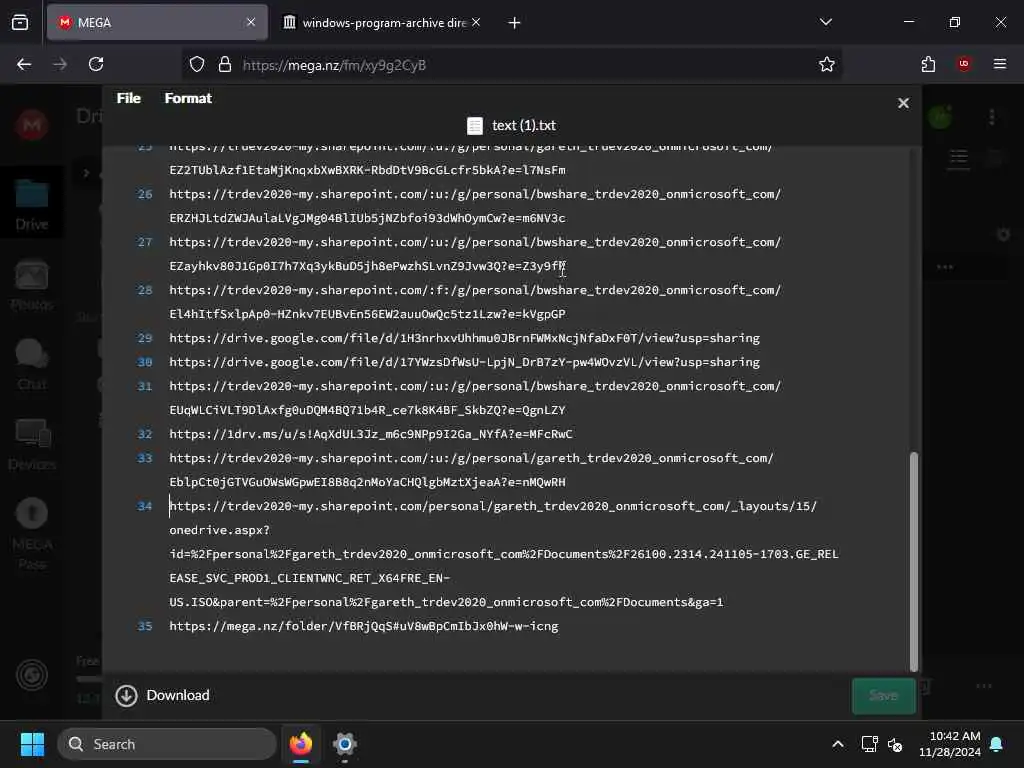Click the uBlock Origin extension icon

964,64
